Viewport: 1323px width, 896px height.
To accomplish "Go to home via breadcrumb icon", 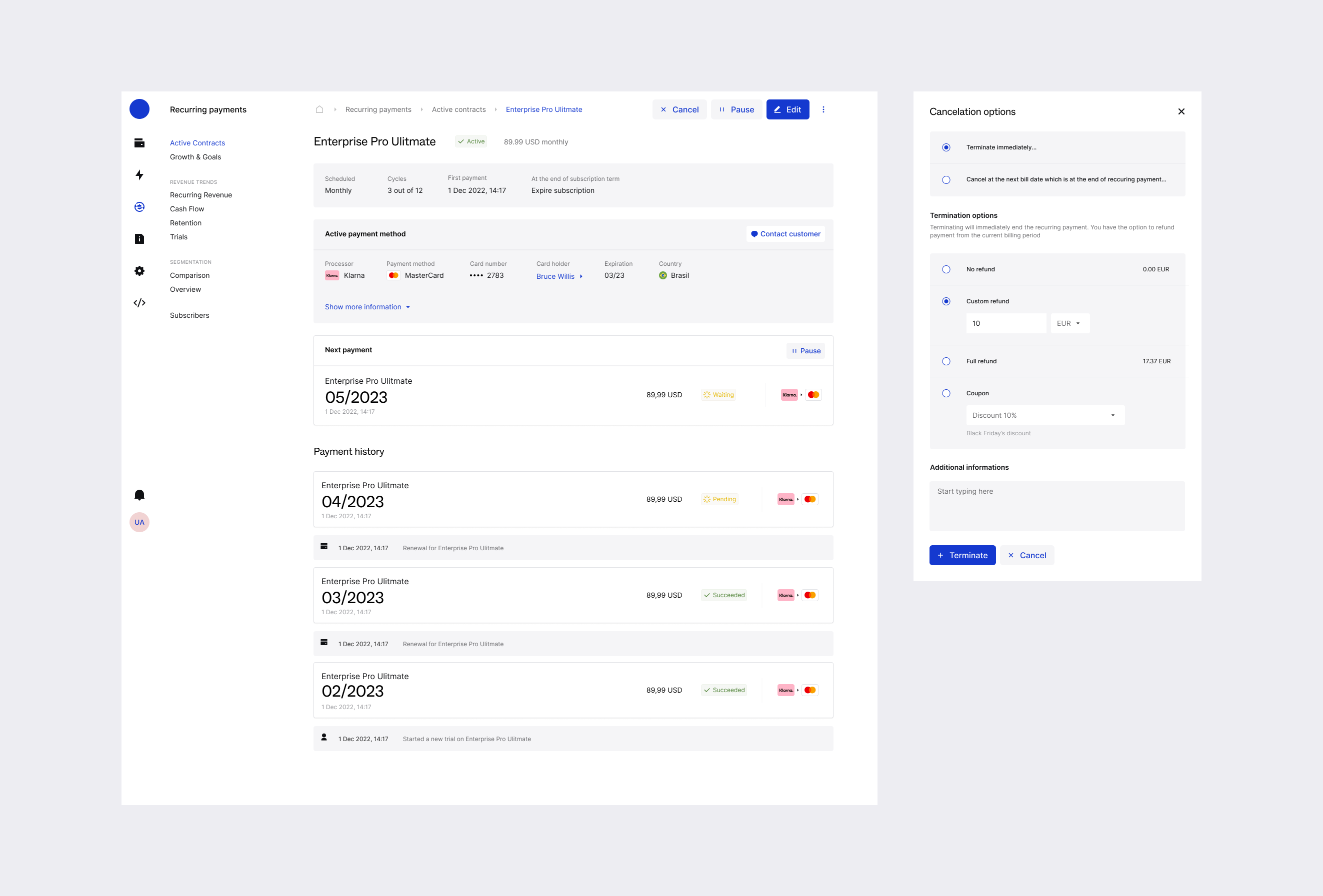I will point(319,109).
